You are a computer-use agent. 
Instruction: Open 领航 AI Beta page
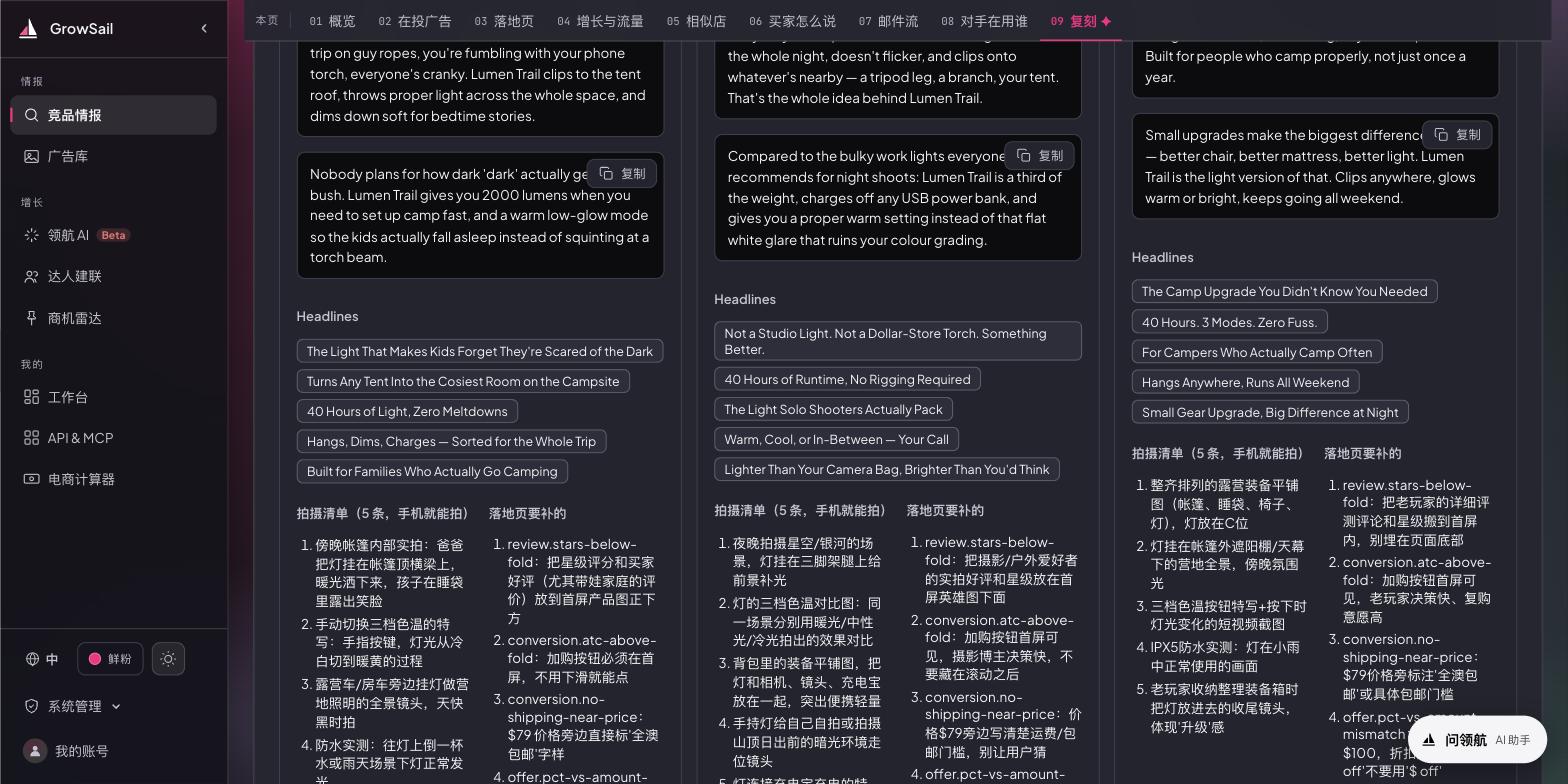[x=113, y=235]
